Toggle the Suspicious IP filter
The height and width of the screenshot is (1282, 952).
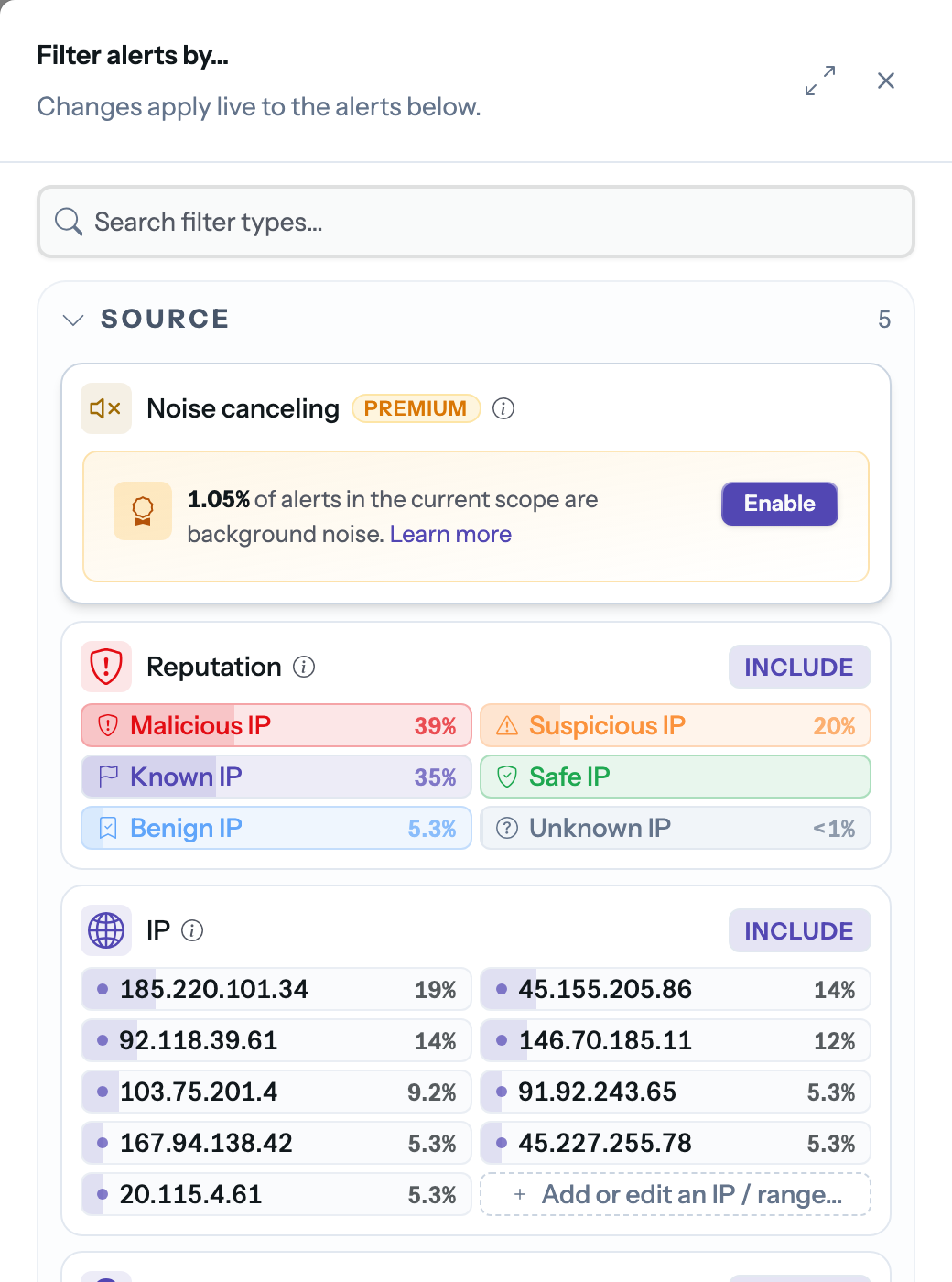tap(676, 725)
